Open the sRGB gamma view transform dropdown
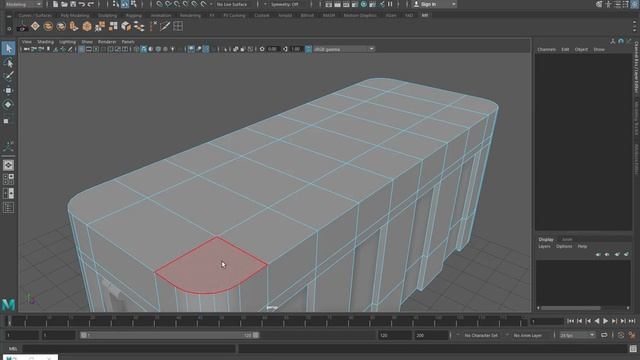This screenshot has height=360, width=640. pyautogui.click(x=344, y=49)
